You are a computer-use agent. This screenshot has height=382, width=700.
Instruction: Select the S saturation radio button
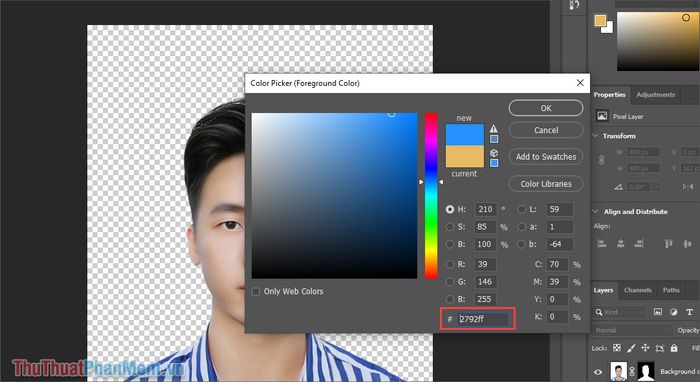(450, 227)
